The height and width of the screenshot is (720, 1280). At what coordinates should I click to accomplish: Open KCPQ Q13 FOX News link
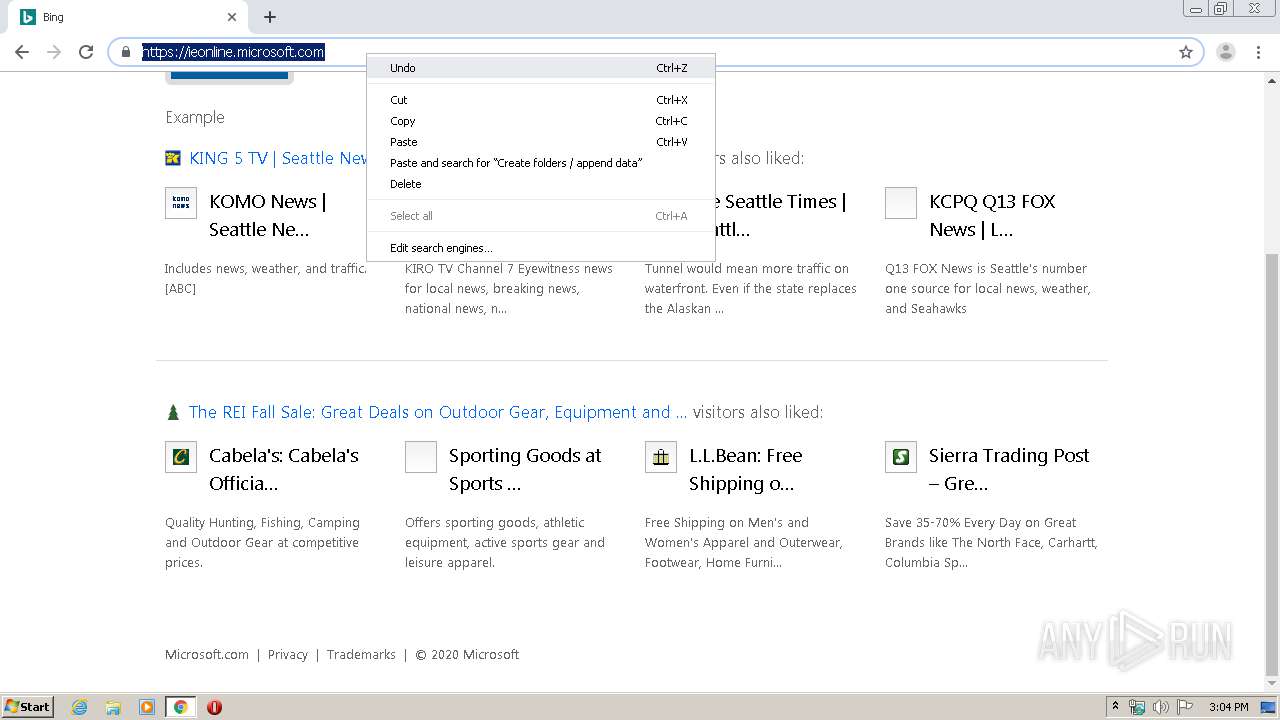[992, 215]
